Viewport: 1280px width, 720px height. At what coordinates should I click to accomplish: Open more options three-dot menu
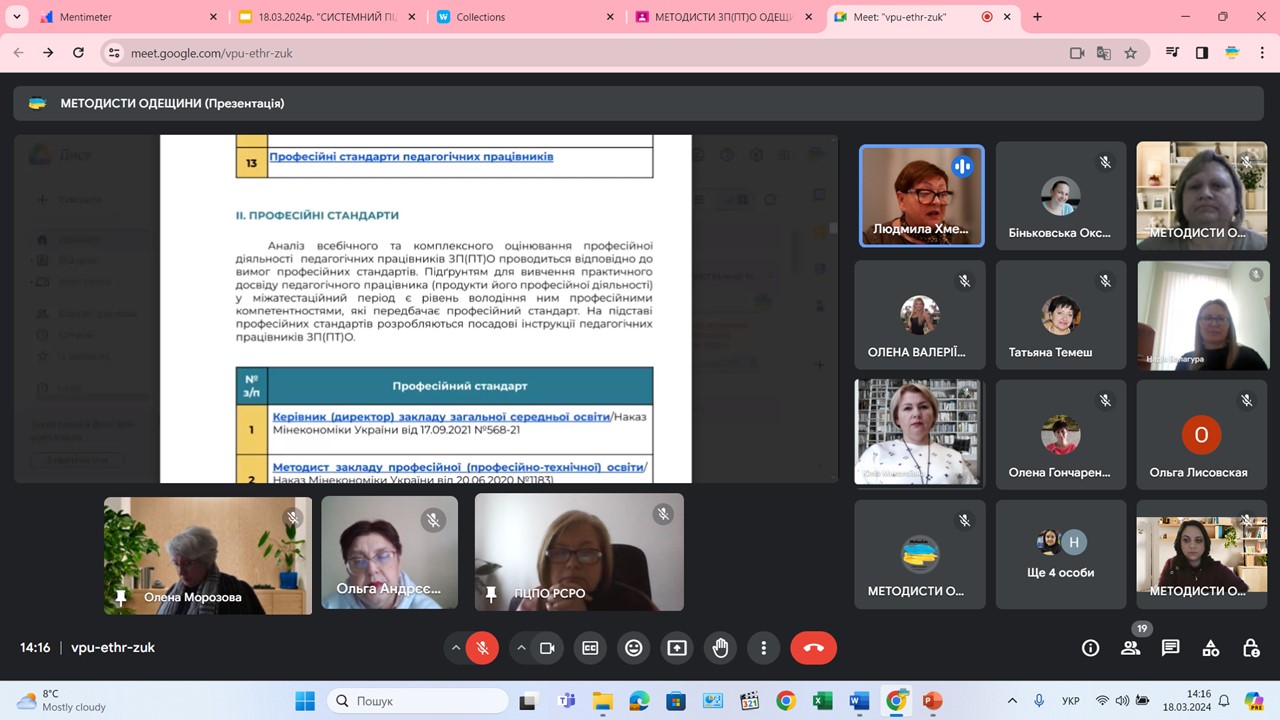point(763,648)
